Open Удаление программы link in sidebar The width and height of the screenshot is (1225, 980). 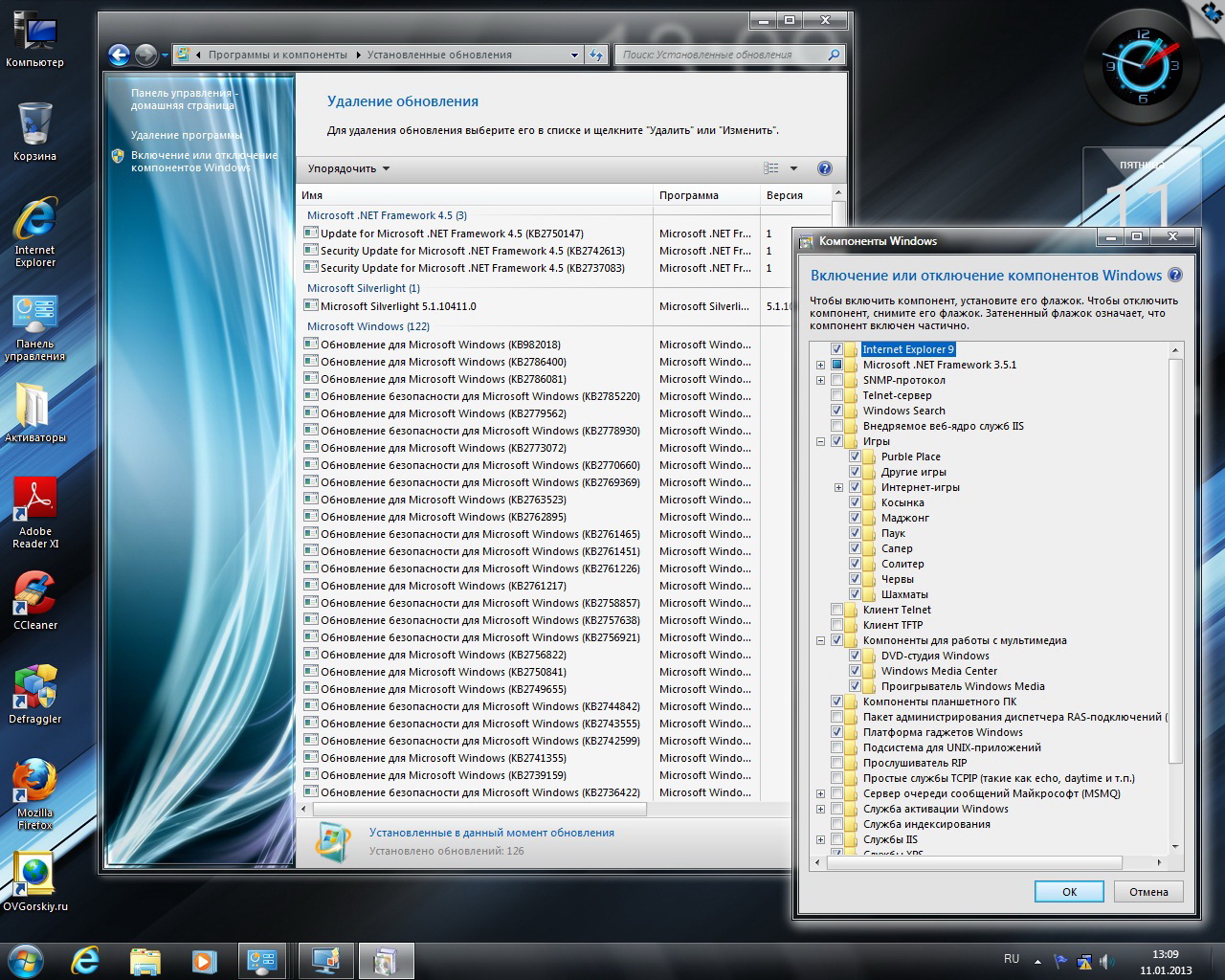[x=187, y=135]
